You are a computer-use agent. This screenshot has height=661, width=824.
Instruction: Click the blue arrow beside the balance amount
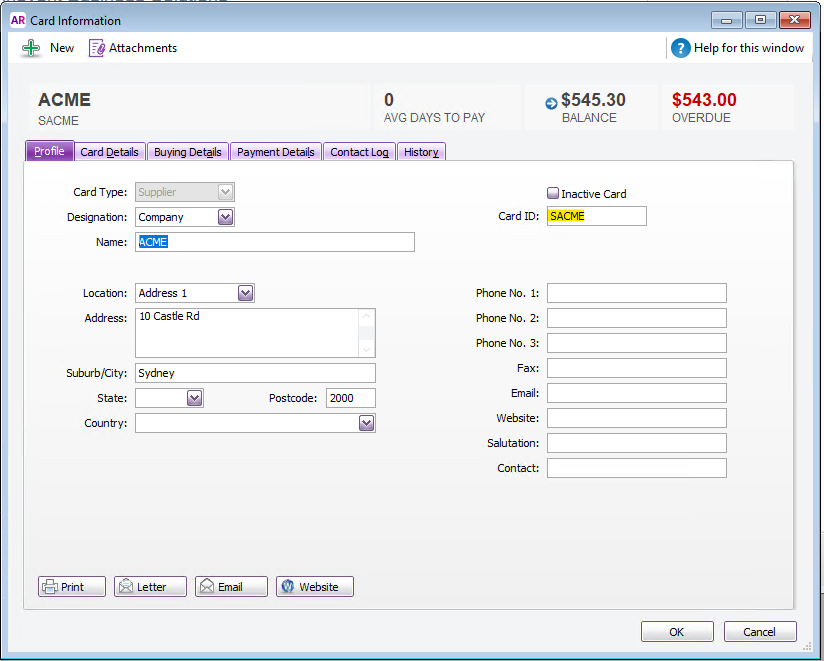click(551, 104)
